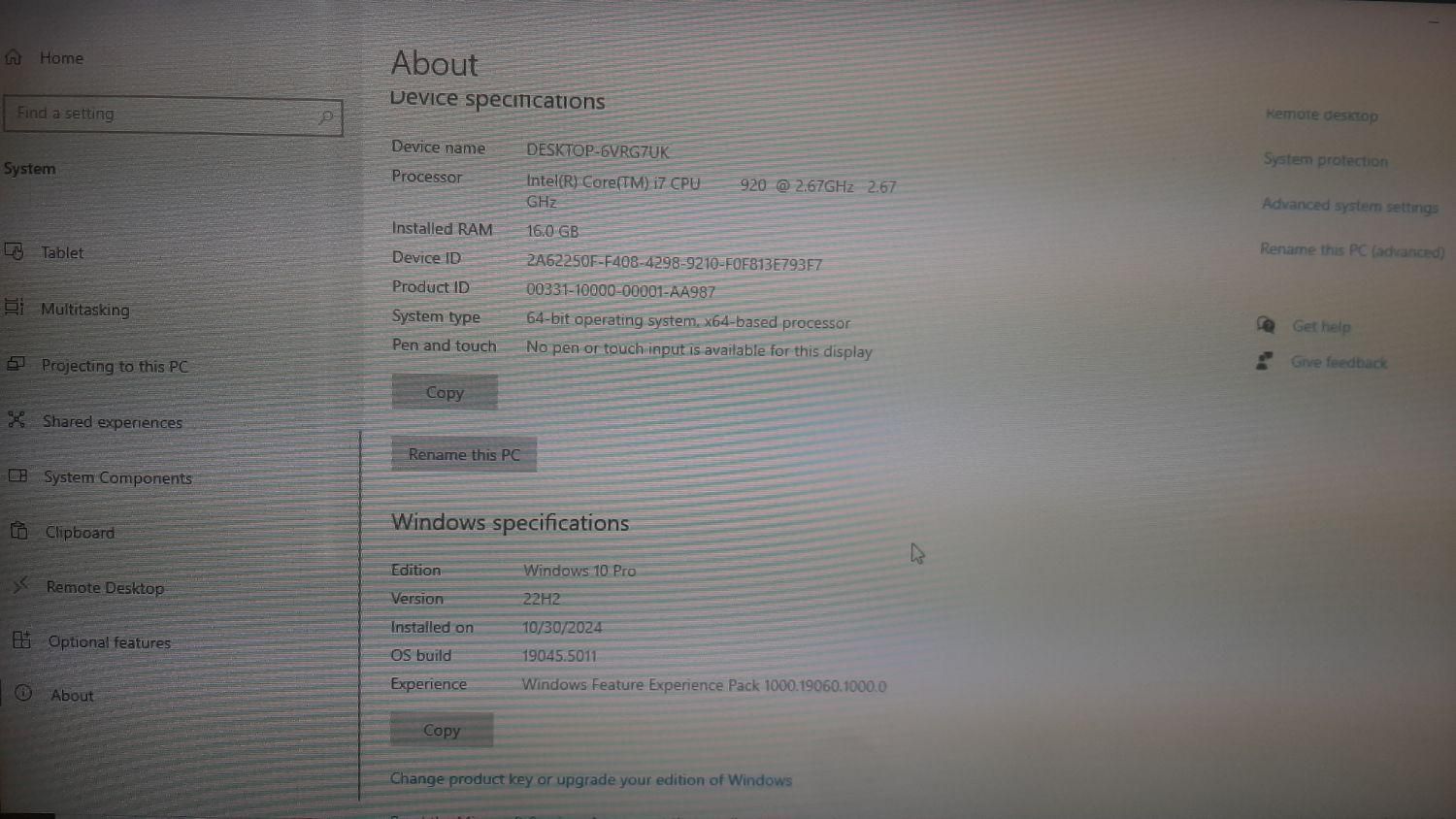This screenshot has height=819, width=1456.
Task: Click the Remote Desktop icon
Action: coord(21,585)
